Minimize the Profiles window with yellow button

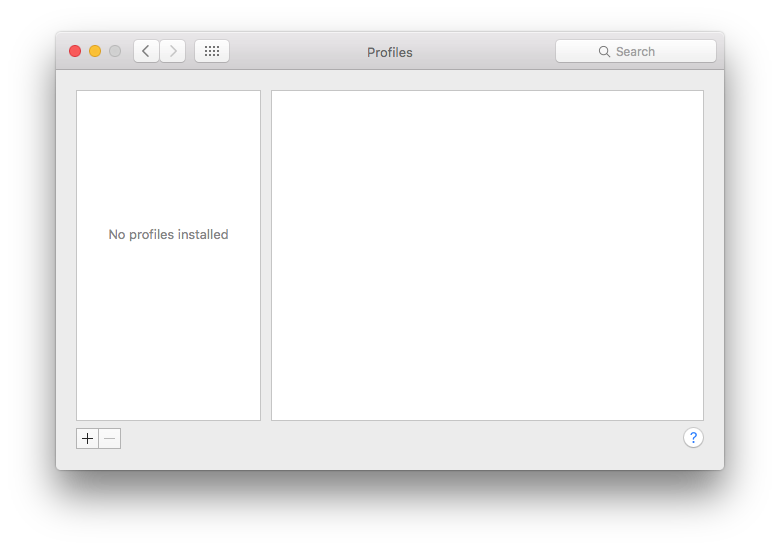pyautogui.click(x=95, y=51)
